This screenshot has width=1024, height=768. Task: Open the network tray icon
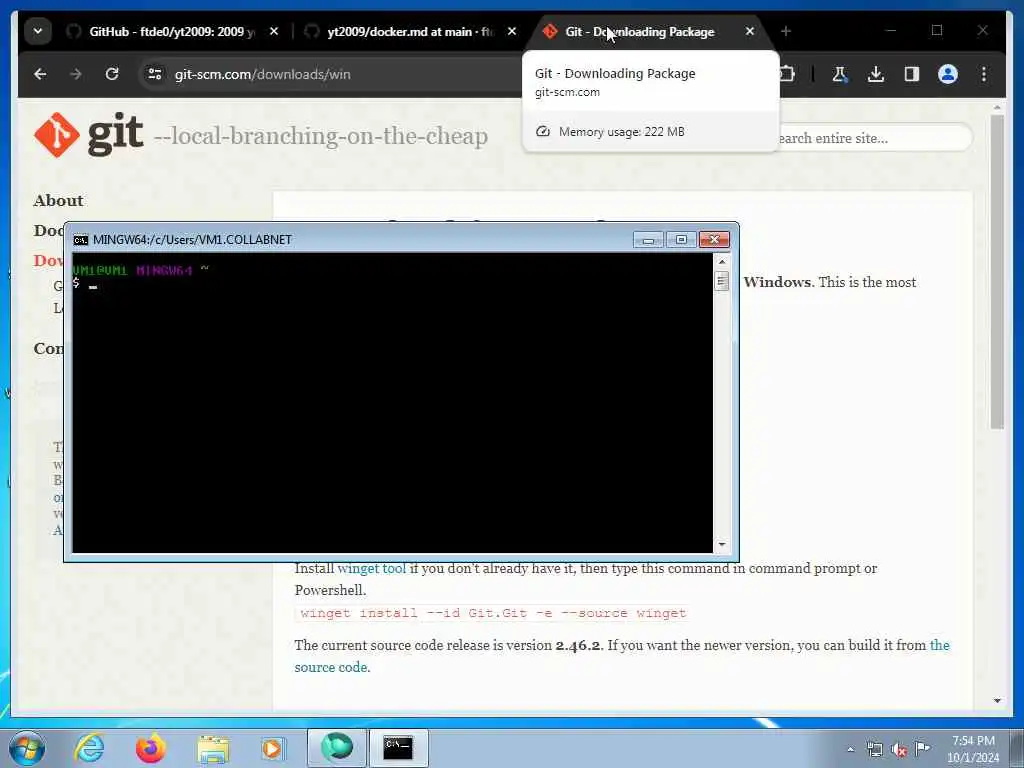pos(874,750)
